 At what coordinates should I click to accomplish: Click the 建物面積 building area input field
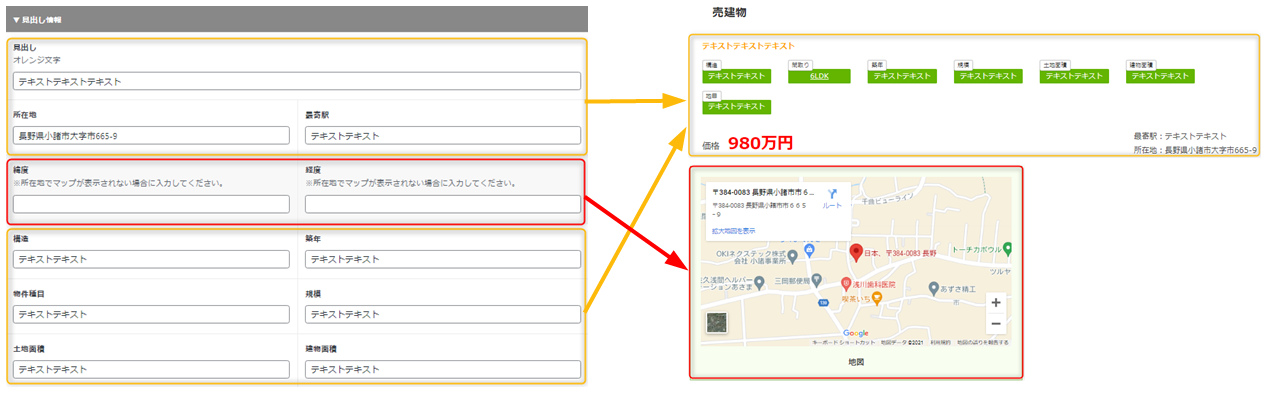[443, 369]
